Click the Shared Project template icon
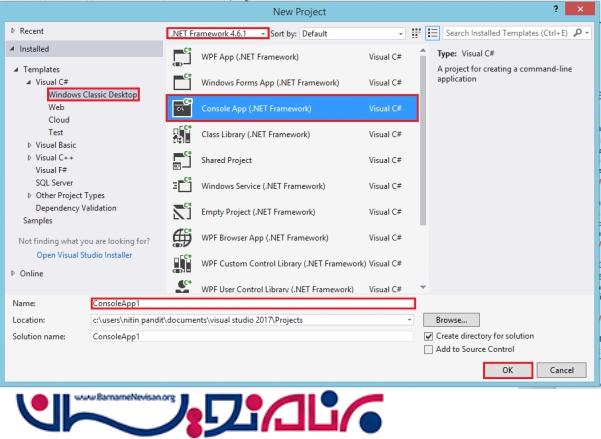 tap(182, 160)
